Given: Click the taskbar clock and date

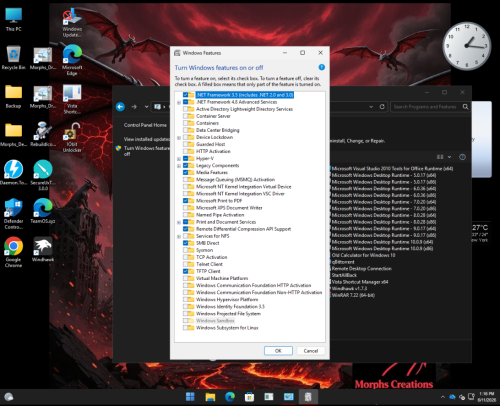Looking at the screenshot, I should pos(487,397).
